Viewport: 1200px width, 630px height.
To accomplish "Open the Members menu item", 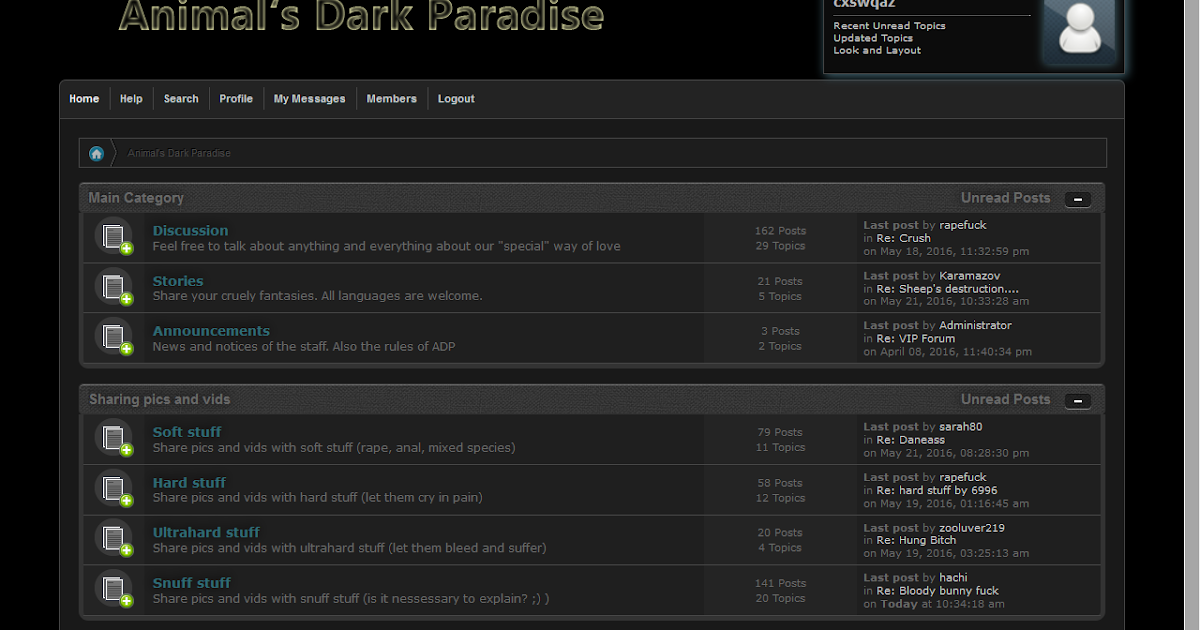I will tap(391, 98).
